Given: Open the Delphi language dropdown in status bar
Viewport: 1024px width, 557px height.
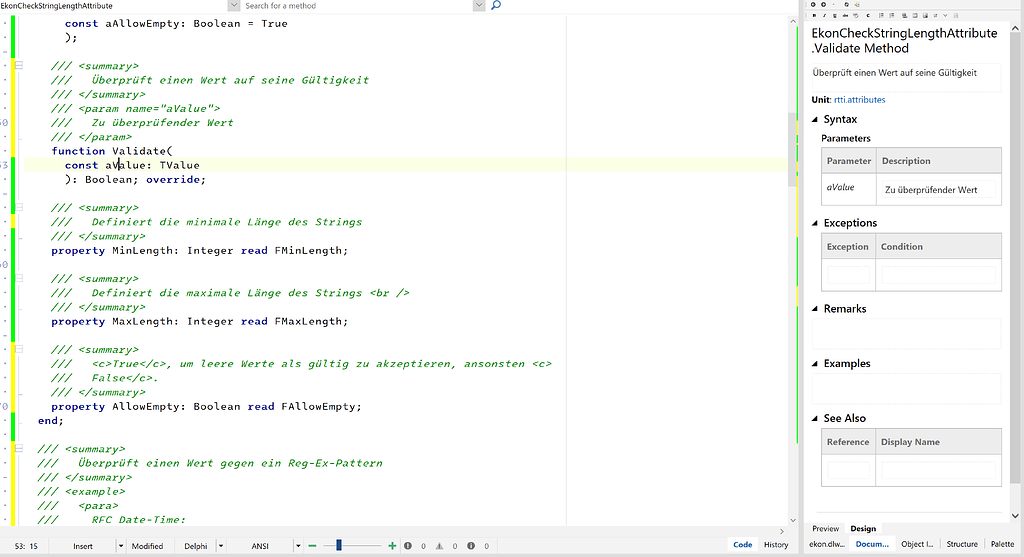Looking at the screenshot, I should (x=220, y=546).
